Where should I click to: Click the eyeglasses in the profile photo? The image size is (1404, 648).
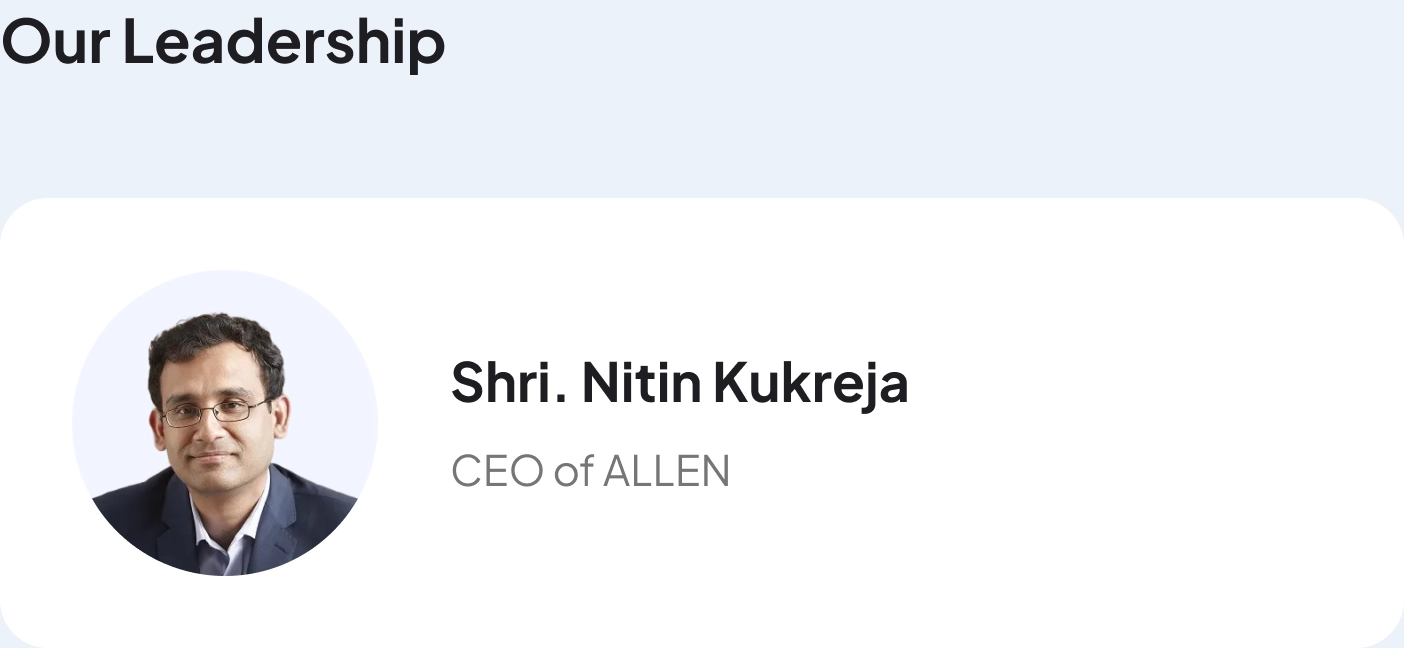click(x=213, y=411)
